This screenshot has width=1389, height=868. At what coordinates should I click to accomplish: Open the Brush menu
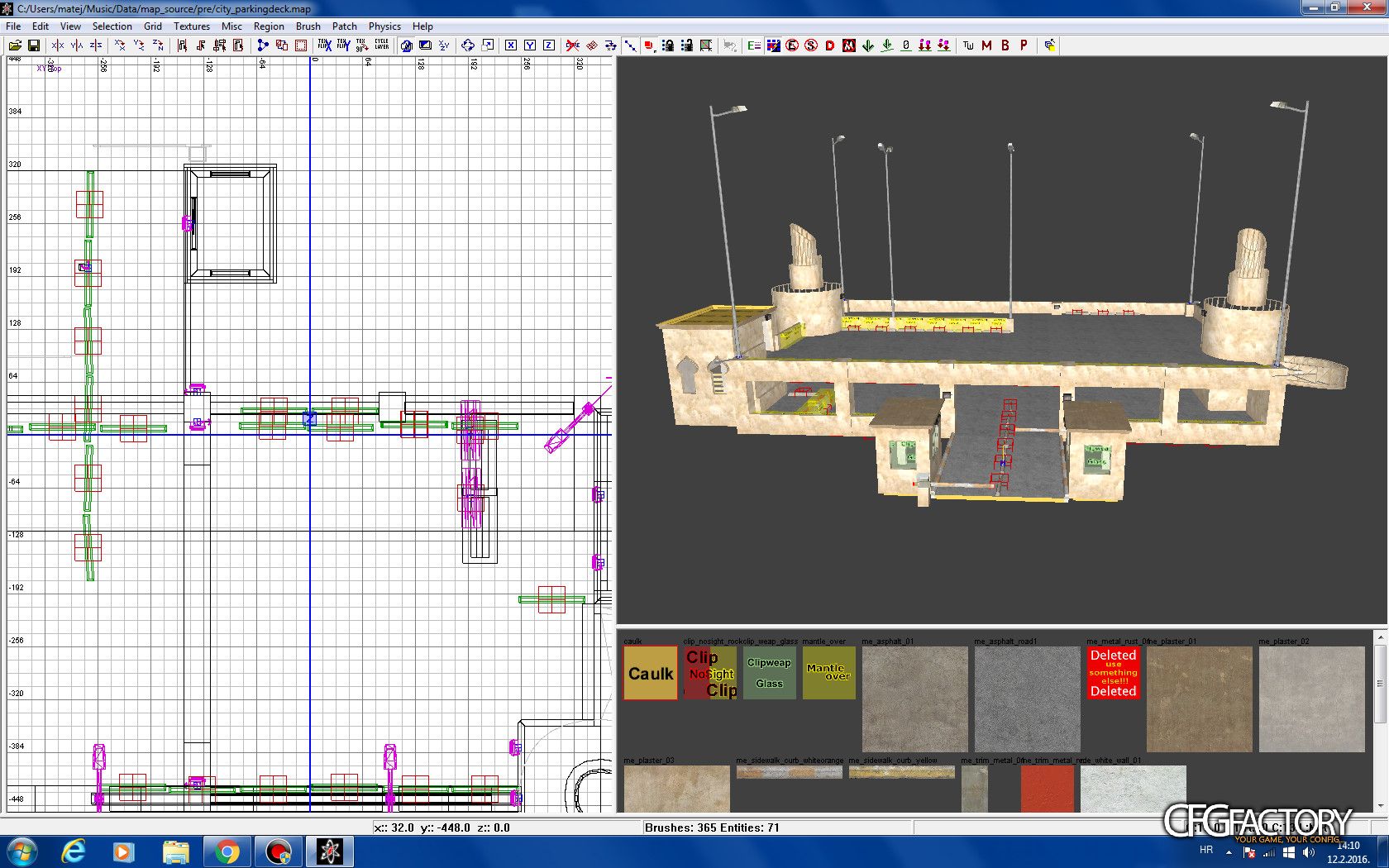click(x=308, y=26)
